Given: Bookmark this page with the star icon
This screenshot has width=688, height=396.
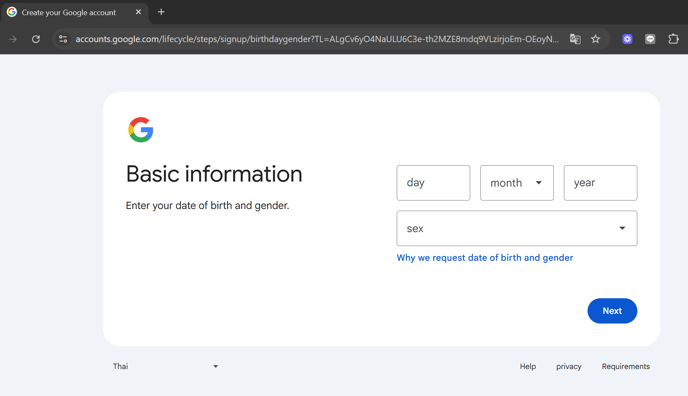Looking at the screenshot, I should pyautogui.click(x=595, y=39).
